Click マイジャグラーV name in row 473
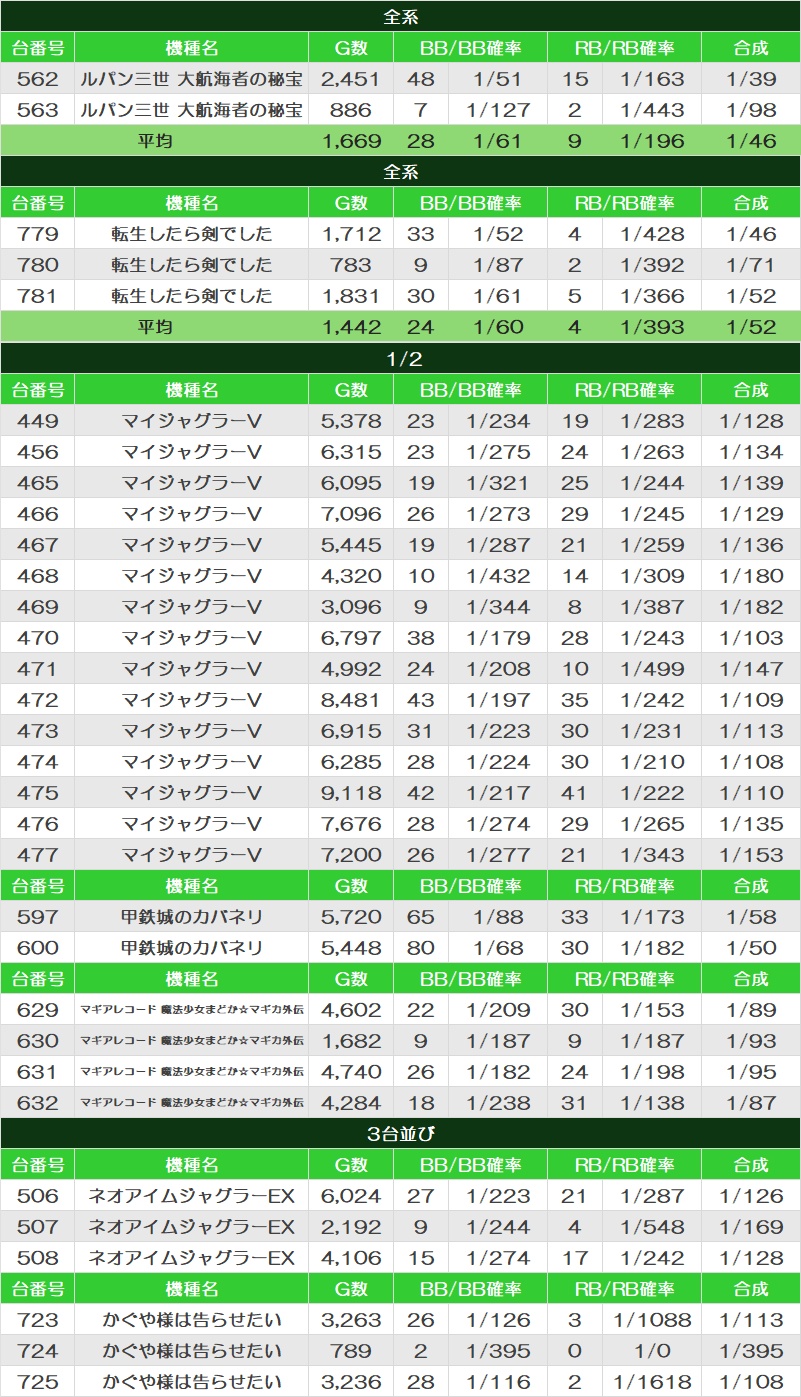Image resolution: width=801 pixels, height=1397 pixels. click(x=191, y=731)
